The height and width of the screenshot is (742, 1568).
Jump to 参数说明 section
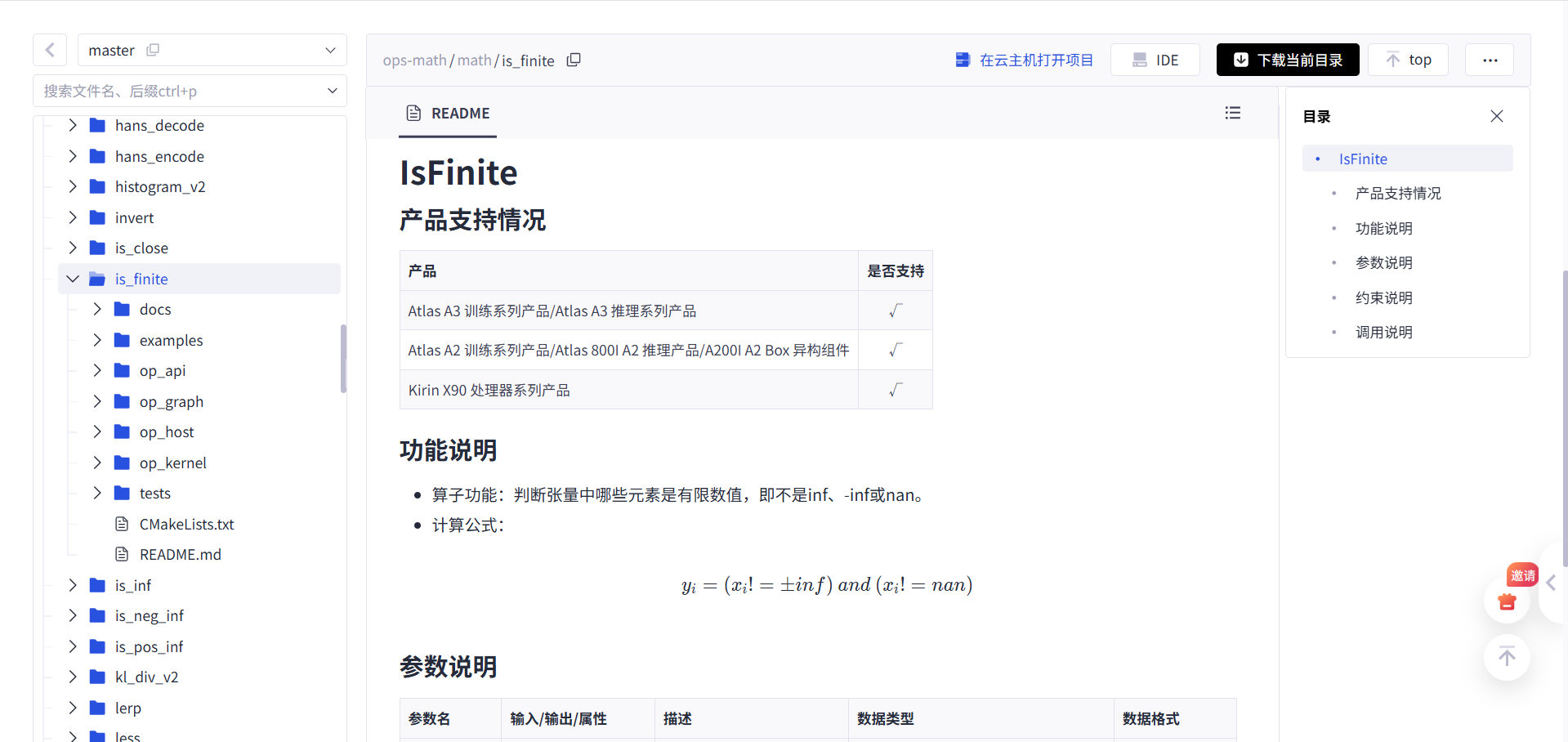click(1383, 263)
